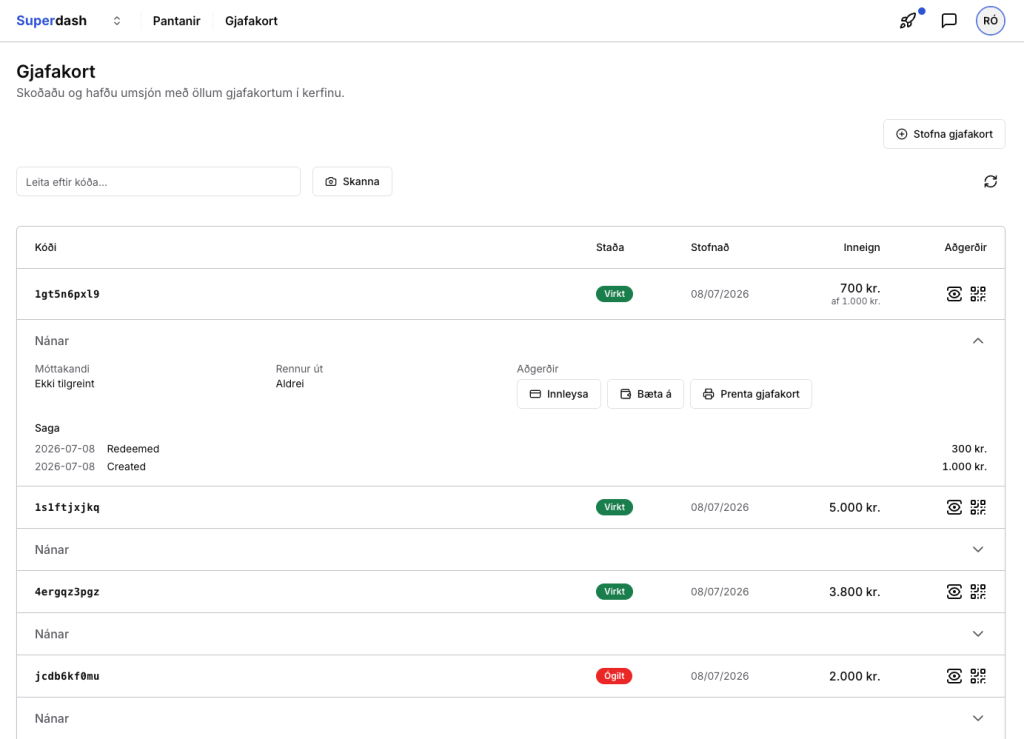Open the rocket updates icon
1024x739 pixels.
(x=908, y=21)
